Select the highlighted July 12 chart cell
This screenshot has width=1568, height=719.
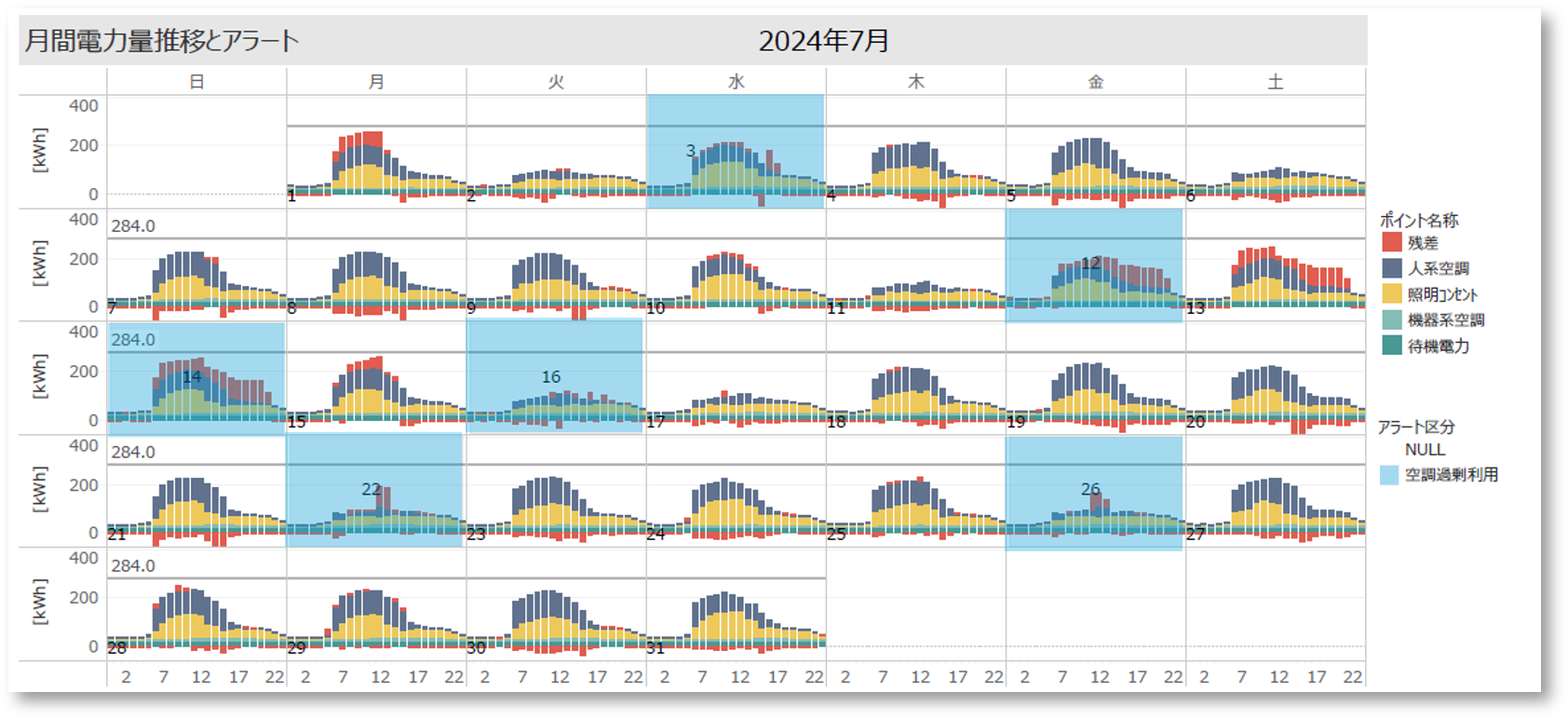1094,265
